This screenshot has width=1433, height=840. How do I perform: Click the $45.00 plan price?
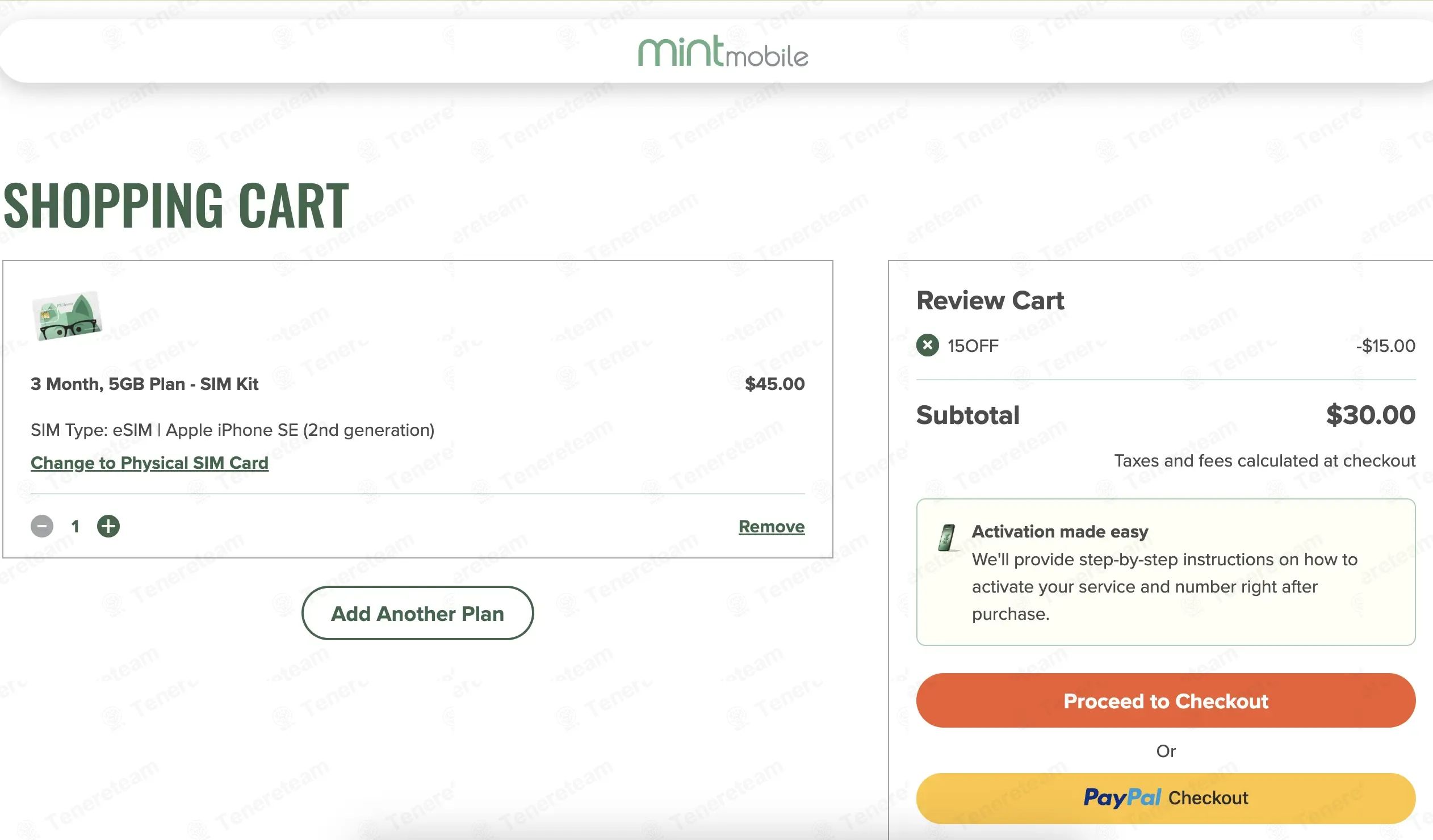pyautogui.click(x=774, y=384)
